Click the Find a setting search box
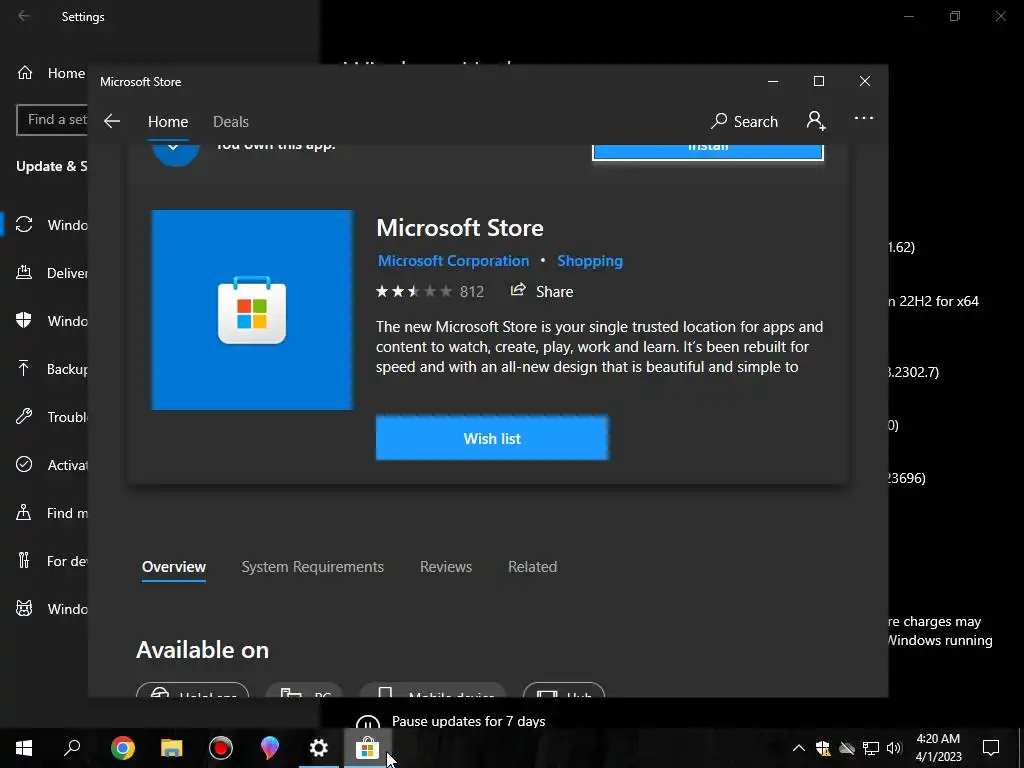This screenshot has width=1024, height=768. [x=52, y=120]
